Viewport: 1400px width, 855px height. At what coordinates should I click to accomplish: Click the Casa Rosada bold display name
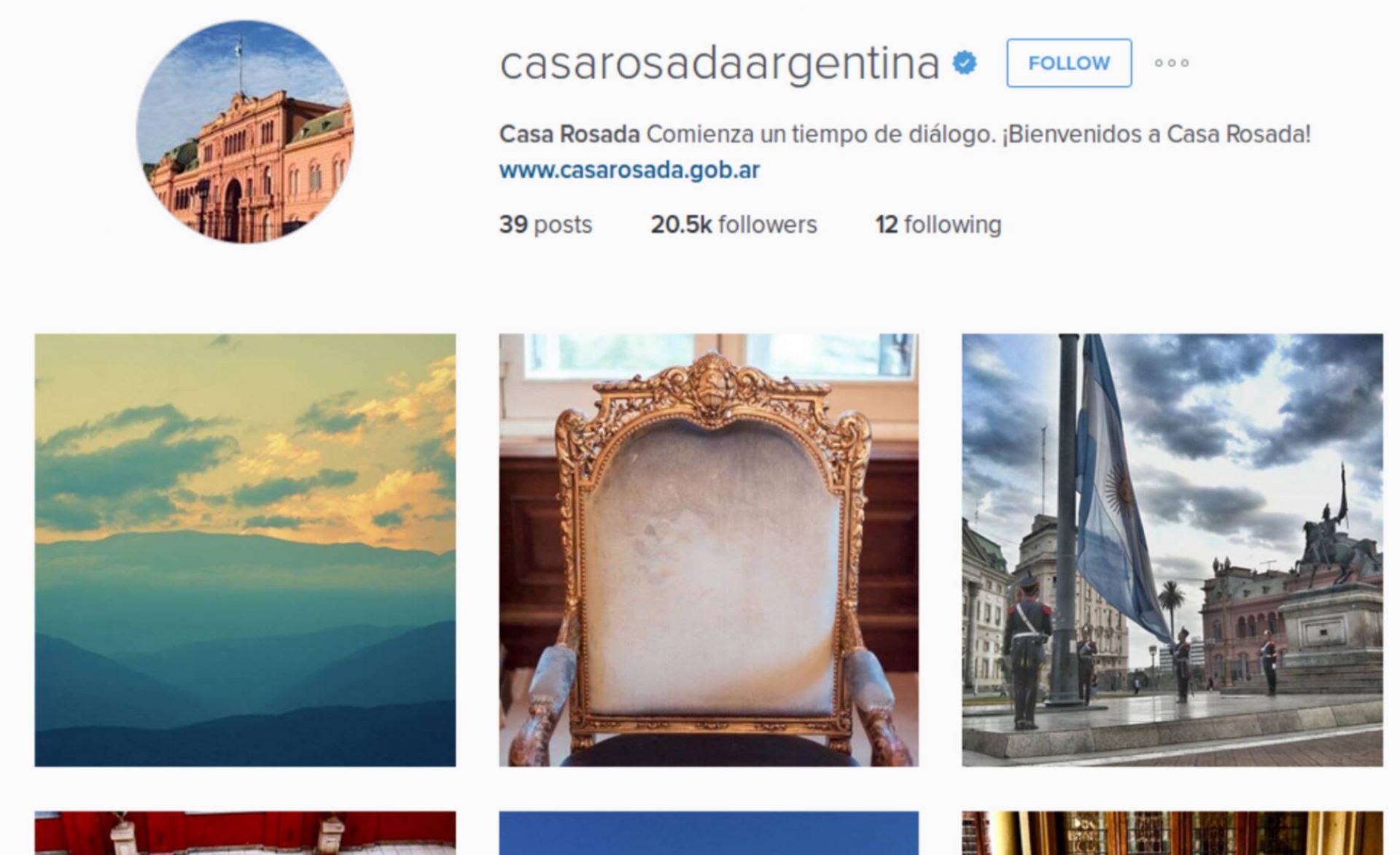569,134
